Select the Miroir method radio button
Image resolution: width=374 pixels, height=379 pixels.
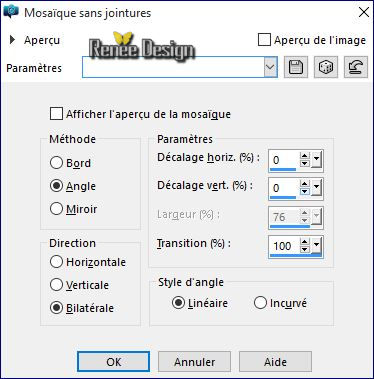pos(56,209)
